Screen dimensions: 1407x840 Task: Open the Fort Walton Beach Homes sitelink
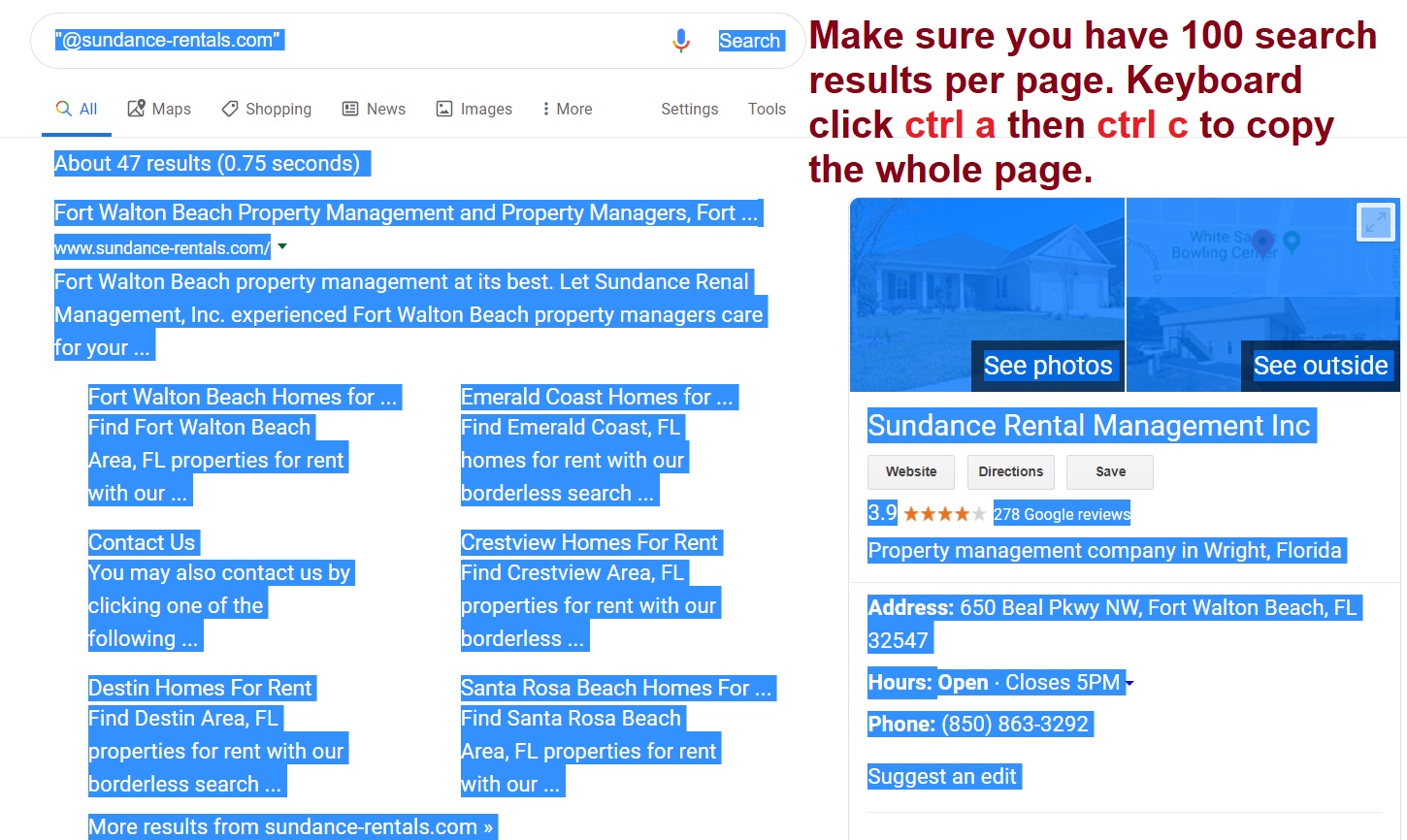point(243,397)
